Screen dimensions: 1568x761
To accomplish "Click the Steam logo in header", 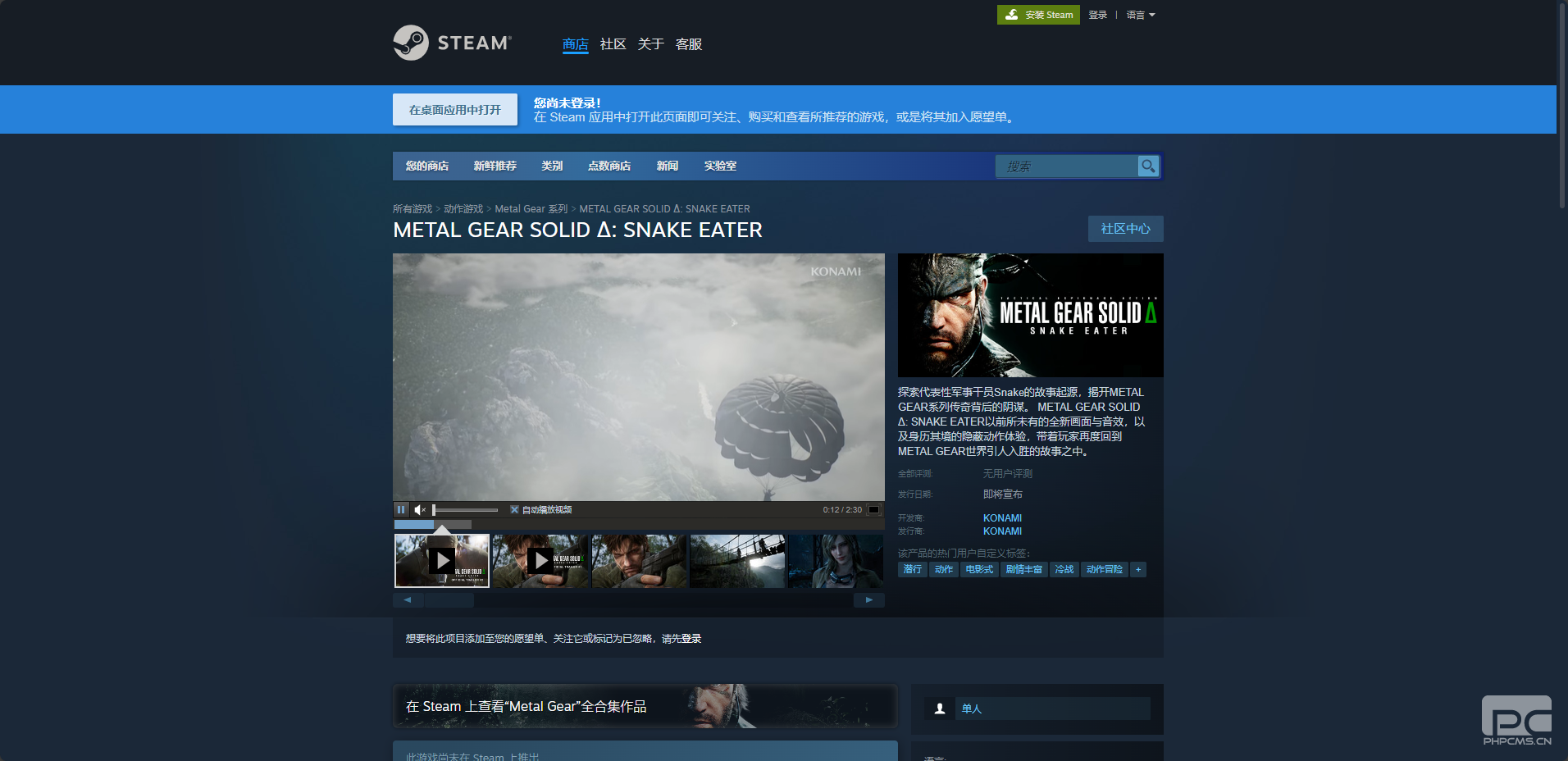I will (x=452, y=43).
